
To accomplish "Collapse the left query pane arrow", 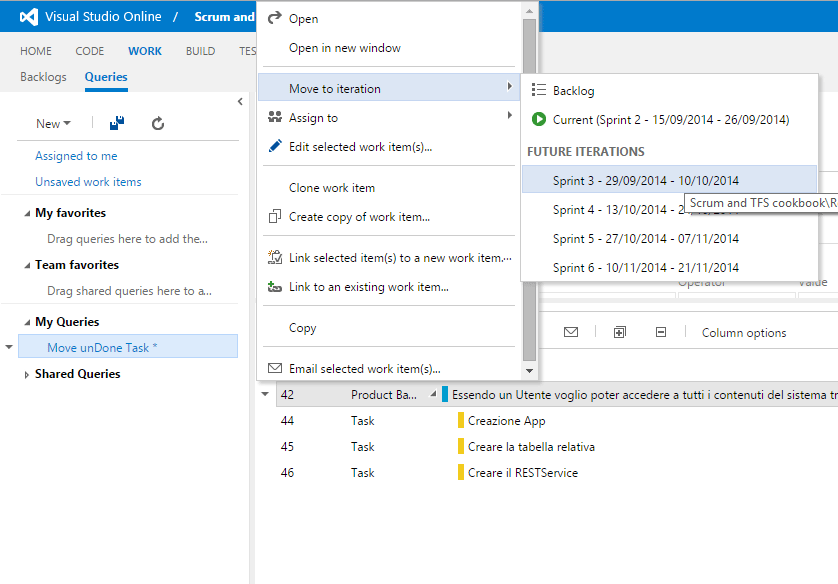I will [240, 102].
